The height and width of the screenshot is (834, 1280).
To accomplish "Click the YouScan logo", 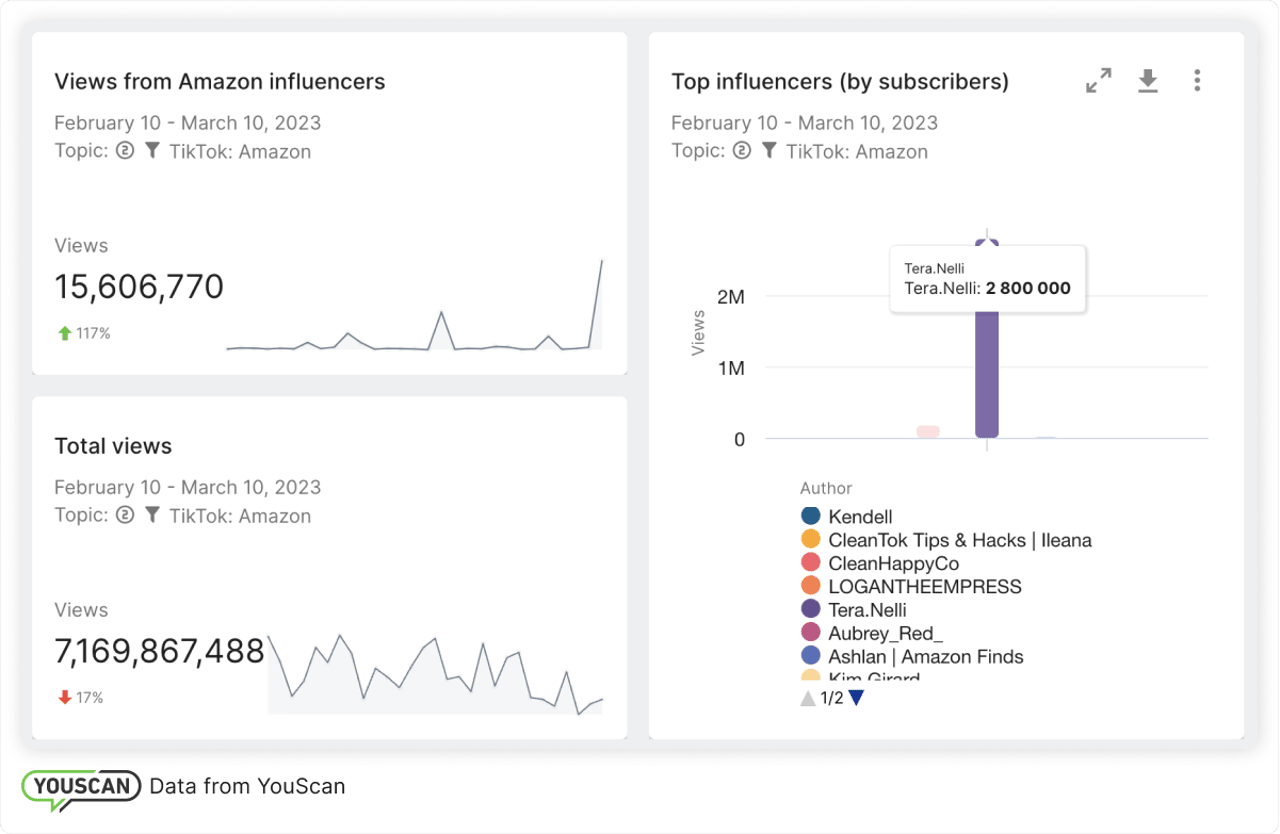I will click(80, 786).
